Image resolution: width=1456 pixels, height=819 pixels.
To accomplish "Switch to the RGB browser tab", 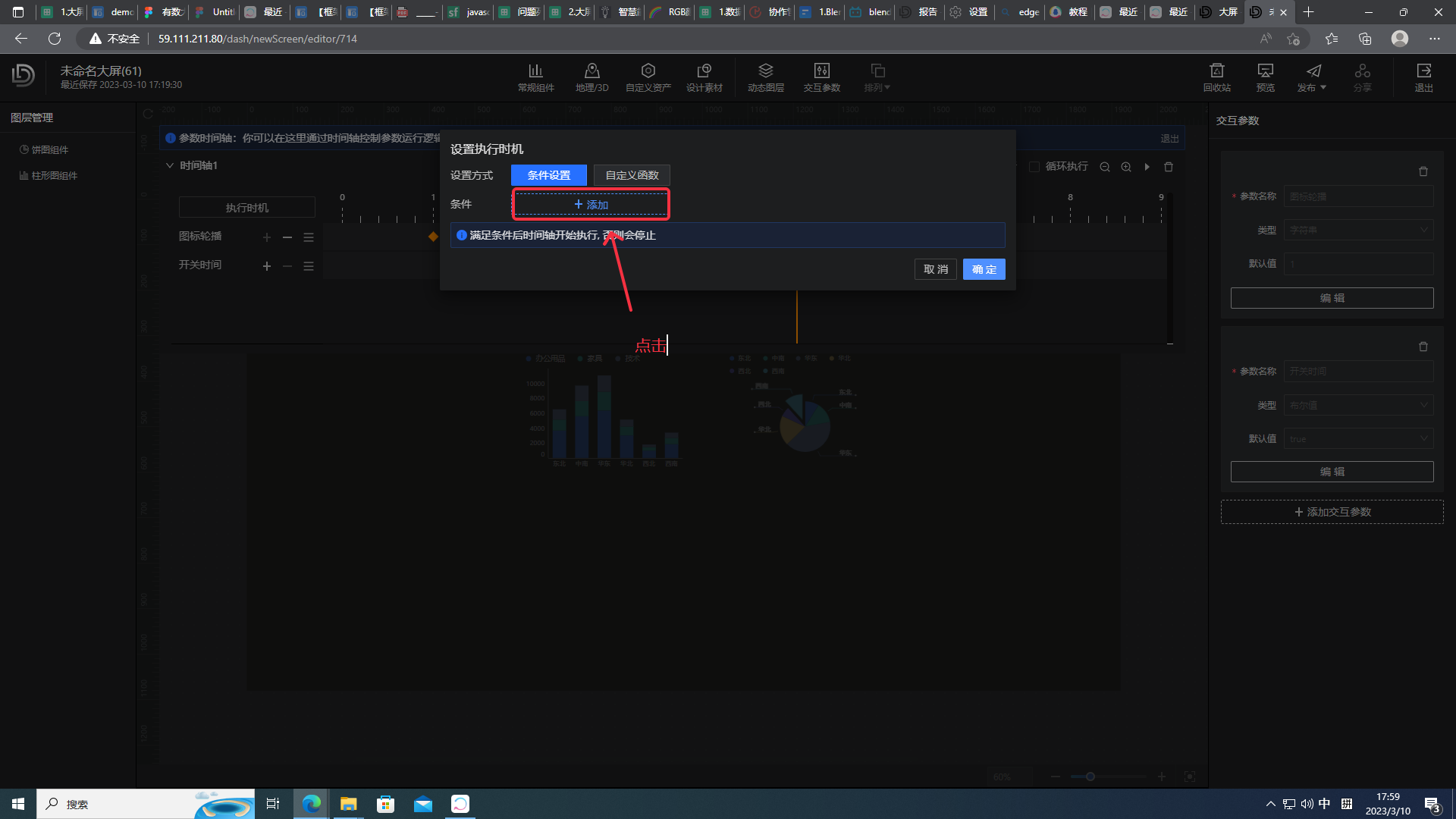I will [x=670, y=12].
